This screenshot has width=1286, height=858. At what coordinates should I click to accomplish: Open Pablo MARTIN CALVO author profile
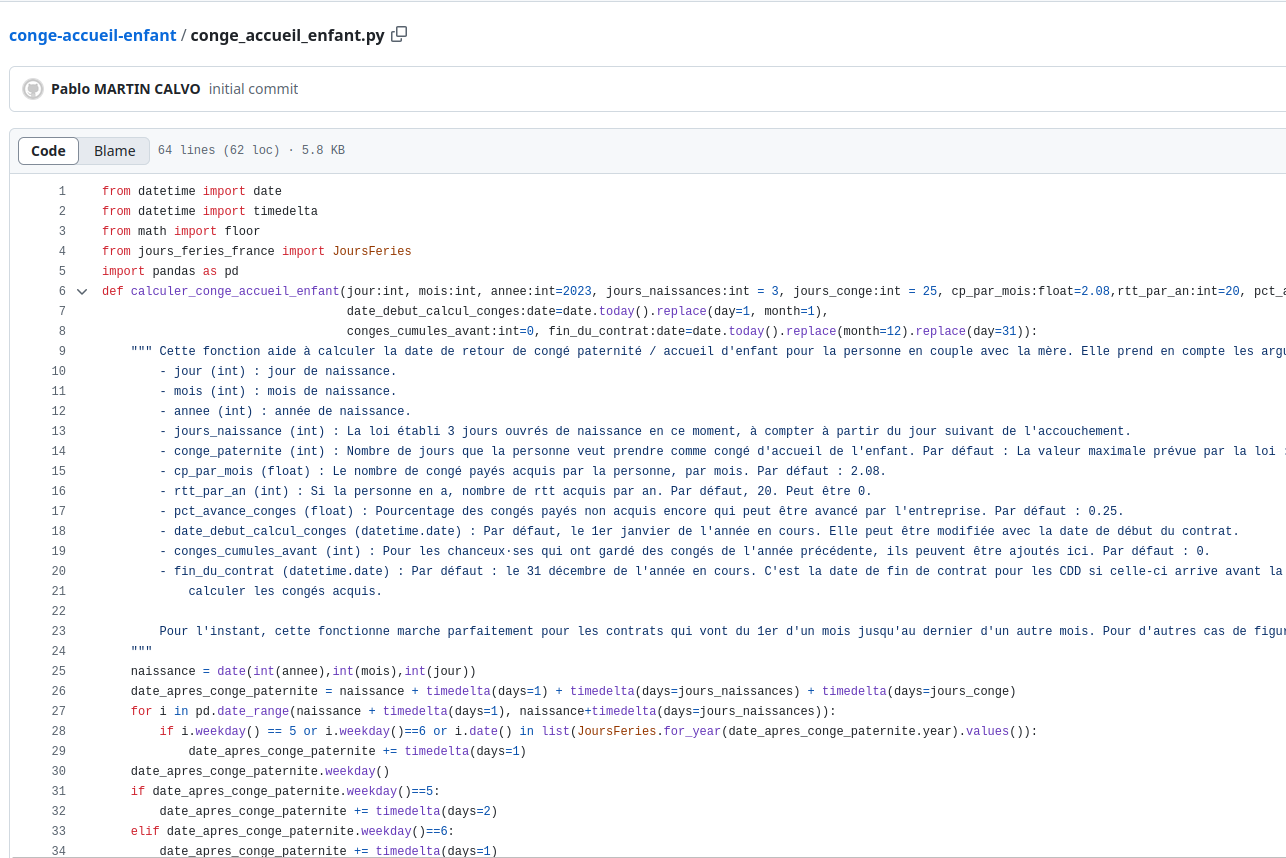click(x=125, y=89)
